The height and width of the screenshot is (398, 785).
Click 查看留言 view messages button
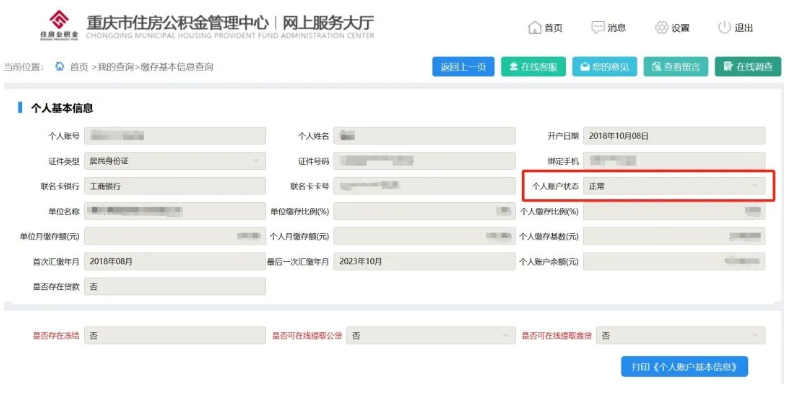[676, 67]
